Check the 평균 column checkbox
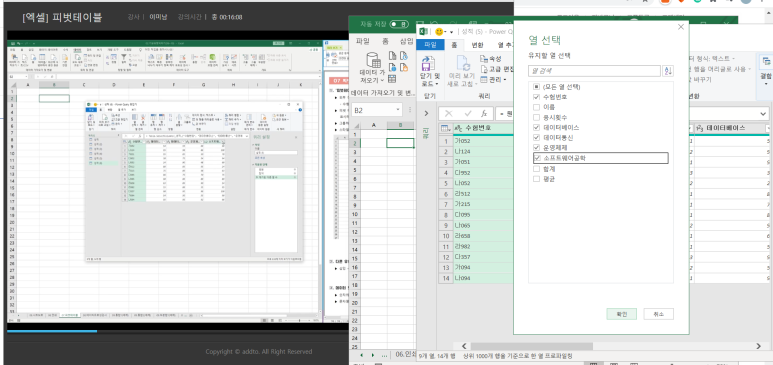773x365 pixels. pos(536,179)
